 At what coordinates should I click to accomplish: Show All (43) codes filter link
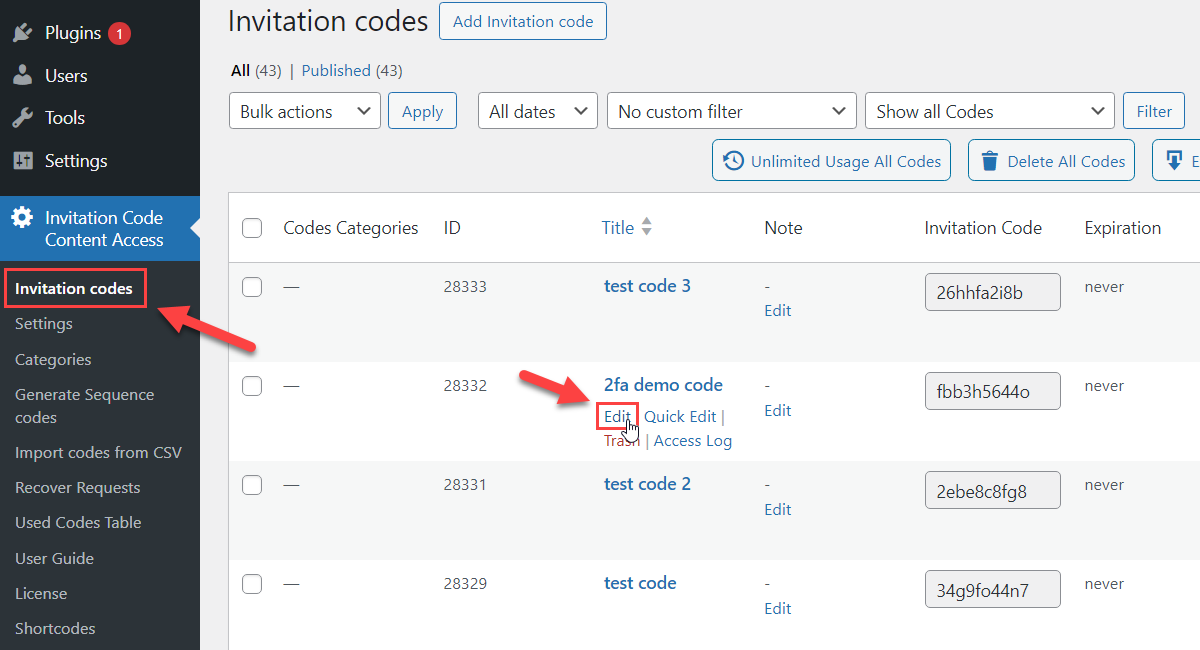256,70
